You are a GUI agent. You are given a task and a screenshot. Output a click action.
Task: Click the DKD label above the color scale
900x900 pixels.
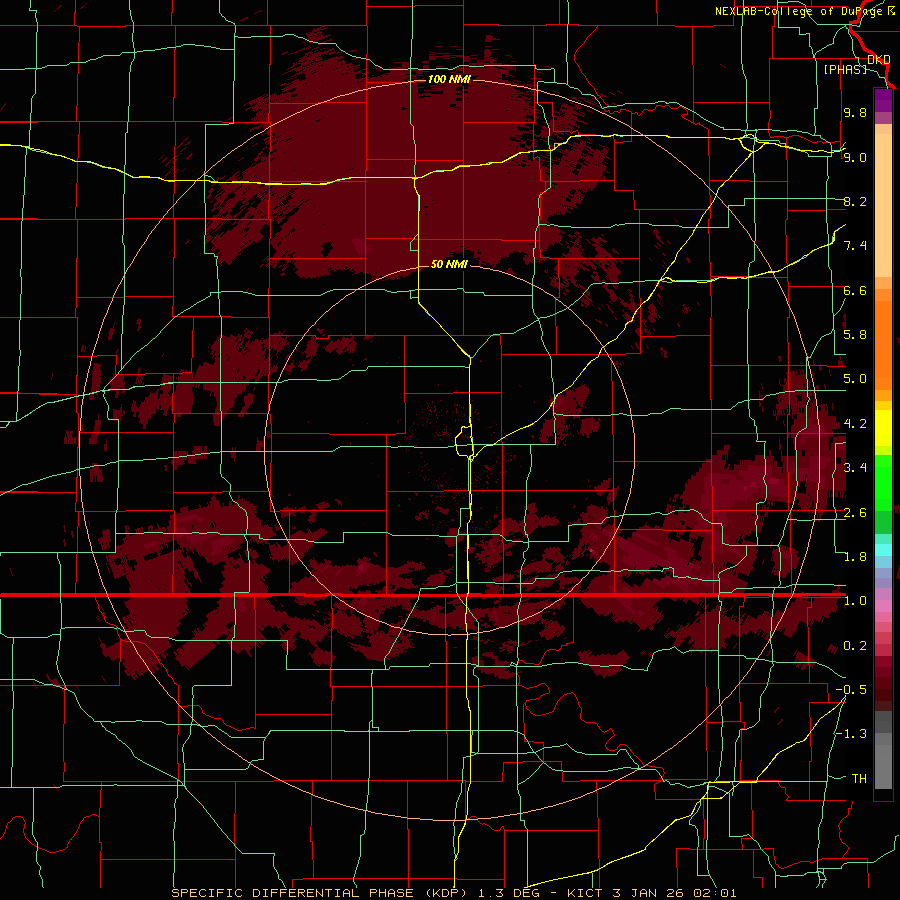879,60
